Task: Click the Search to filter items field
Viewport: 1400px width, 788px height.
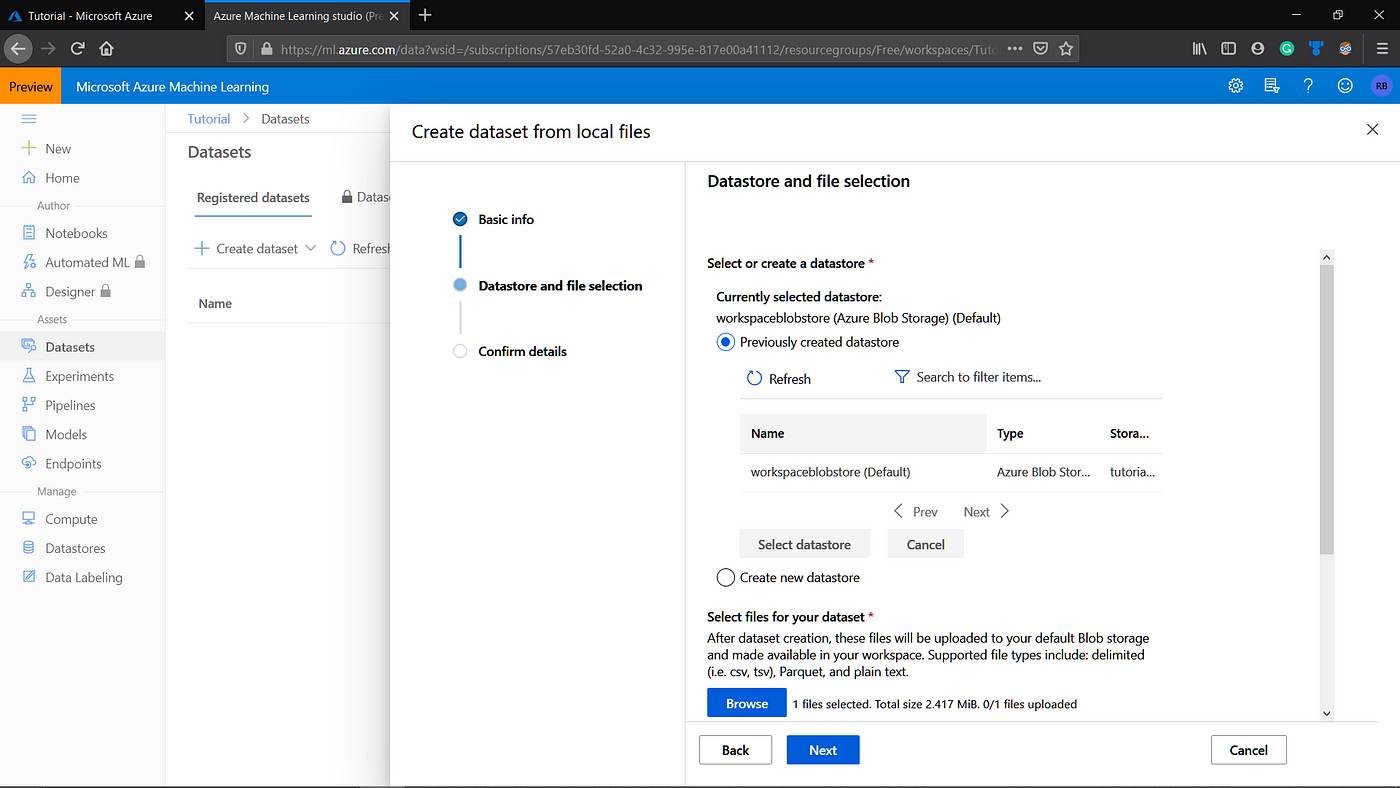Action: coord(978,377)
